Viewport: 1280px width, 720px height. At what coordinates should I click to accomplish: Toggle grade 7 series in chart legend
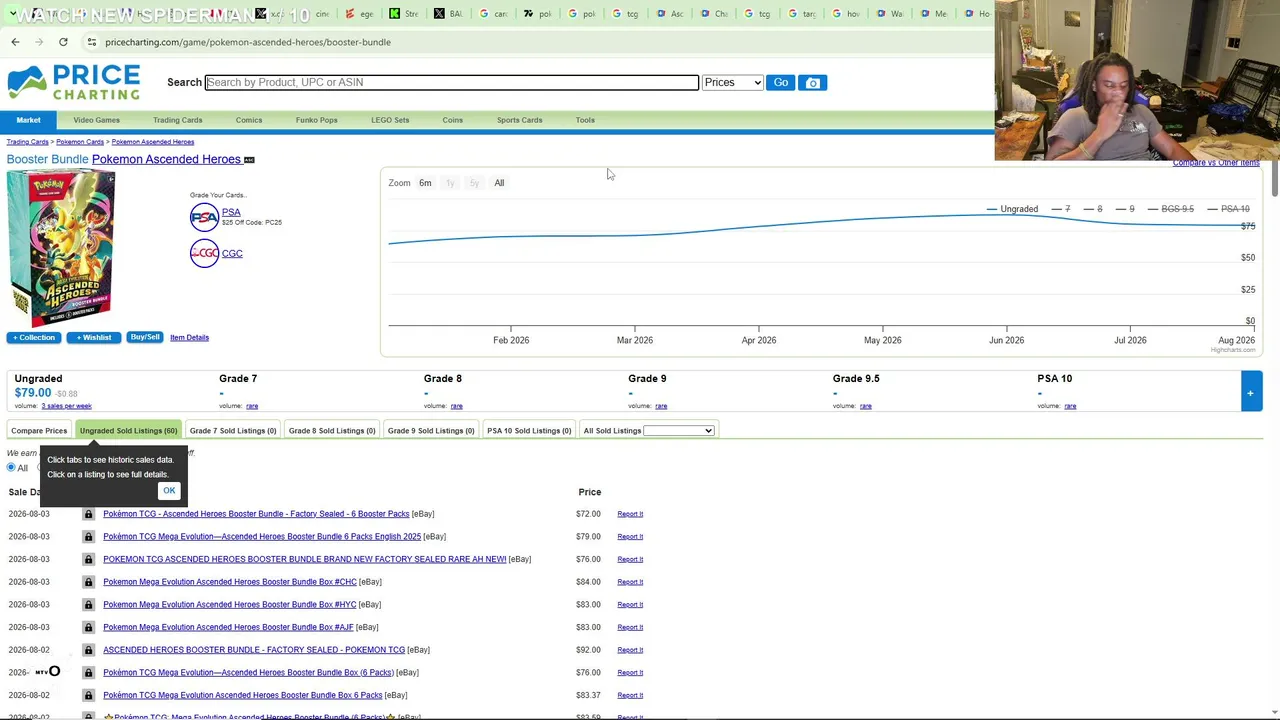click(x=1061, y=209)
